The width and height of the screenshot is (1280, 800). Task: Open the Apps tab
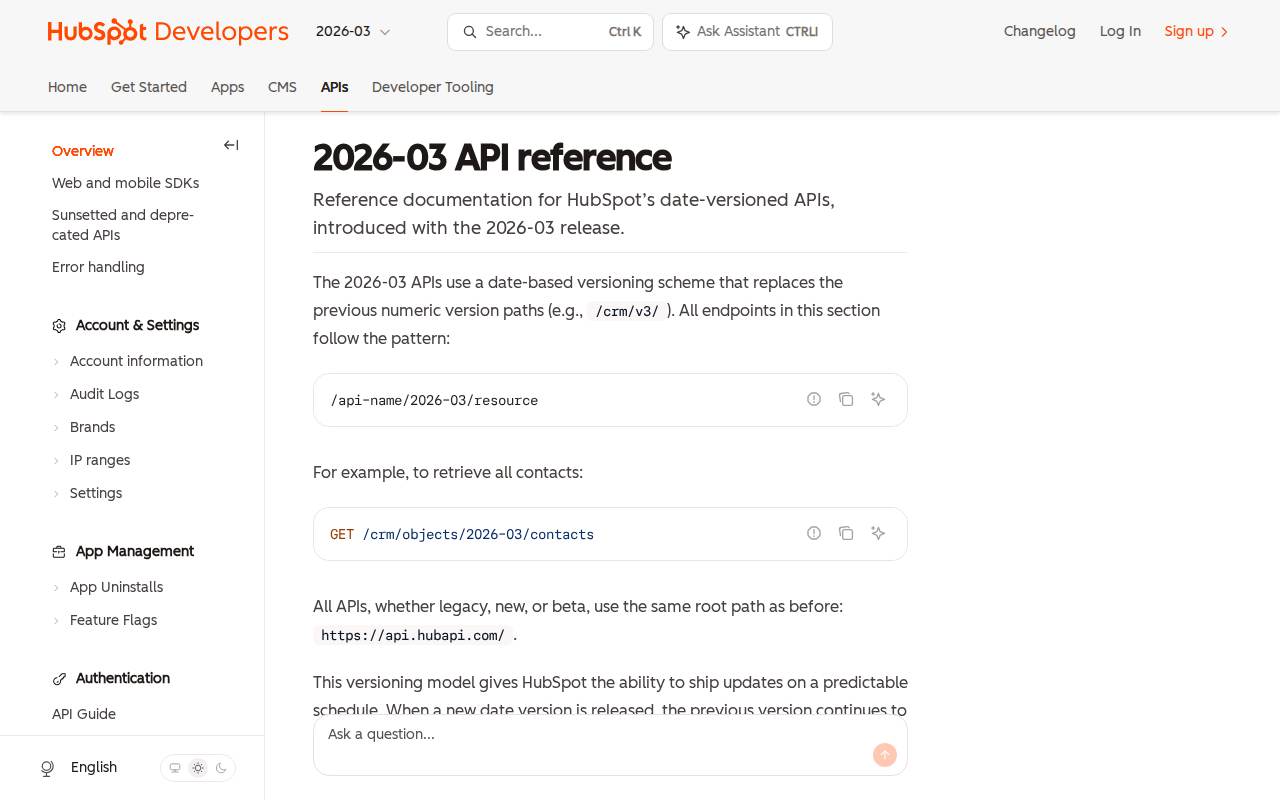click(x=227, y=88)
